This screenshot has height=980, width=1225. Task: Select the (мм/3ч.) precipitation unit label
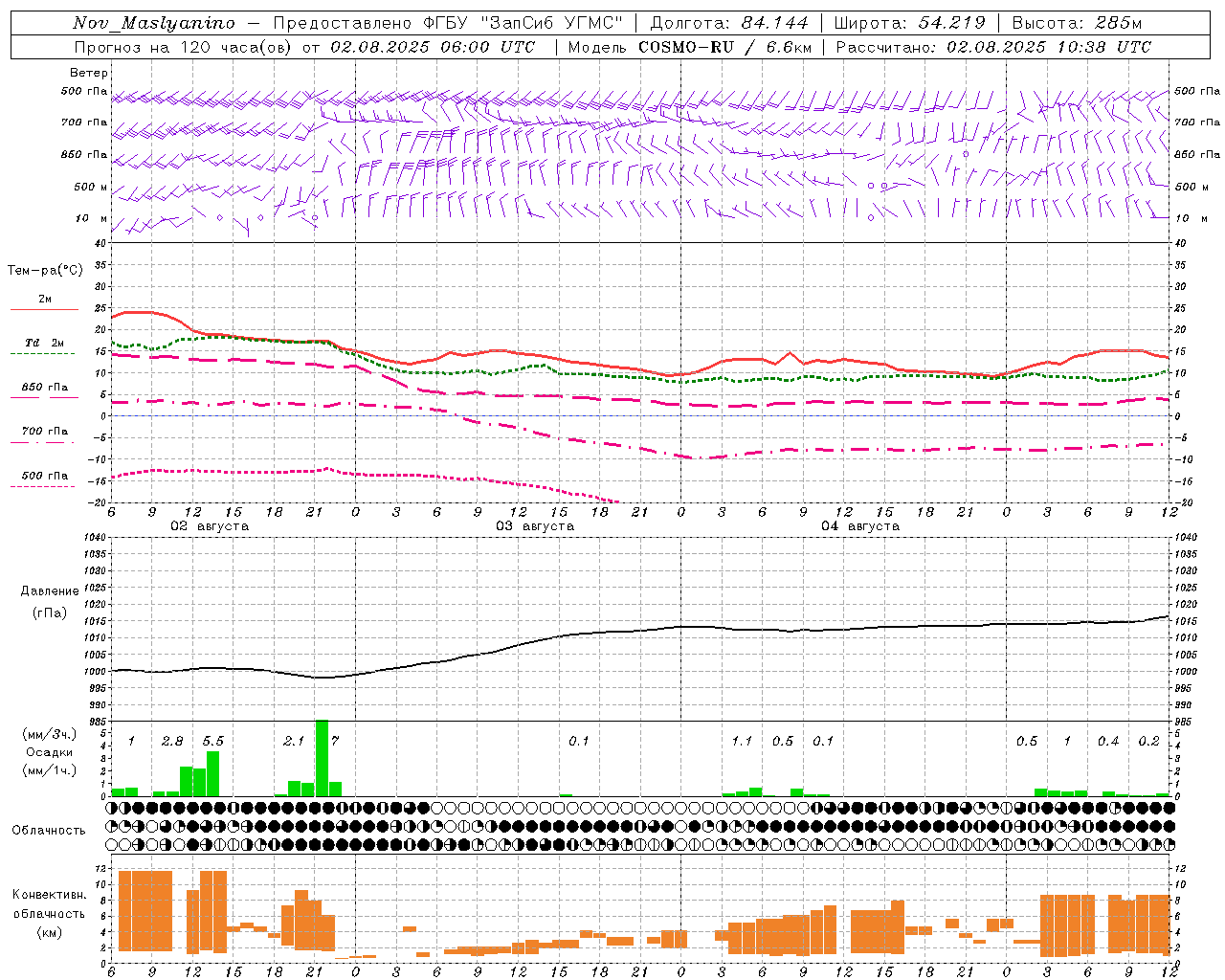[49, 734]
